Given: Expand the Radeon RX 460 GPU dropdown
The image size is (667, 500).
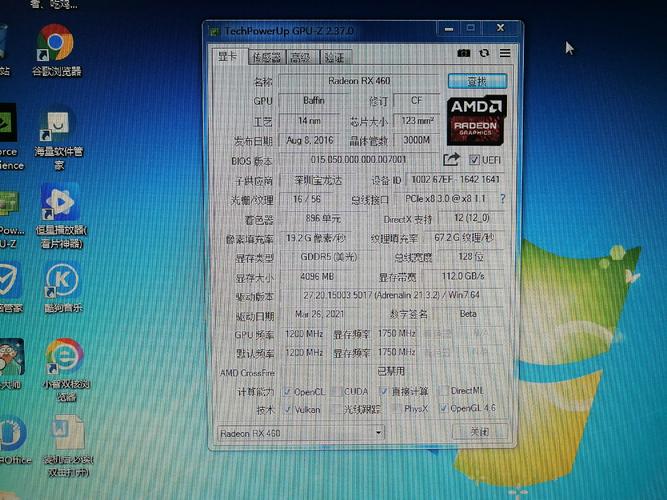Looking at the screenshot, I should 378,433.
